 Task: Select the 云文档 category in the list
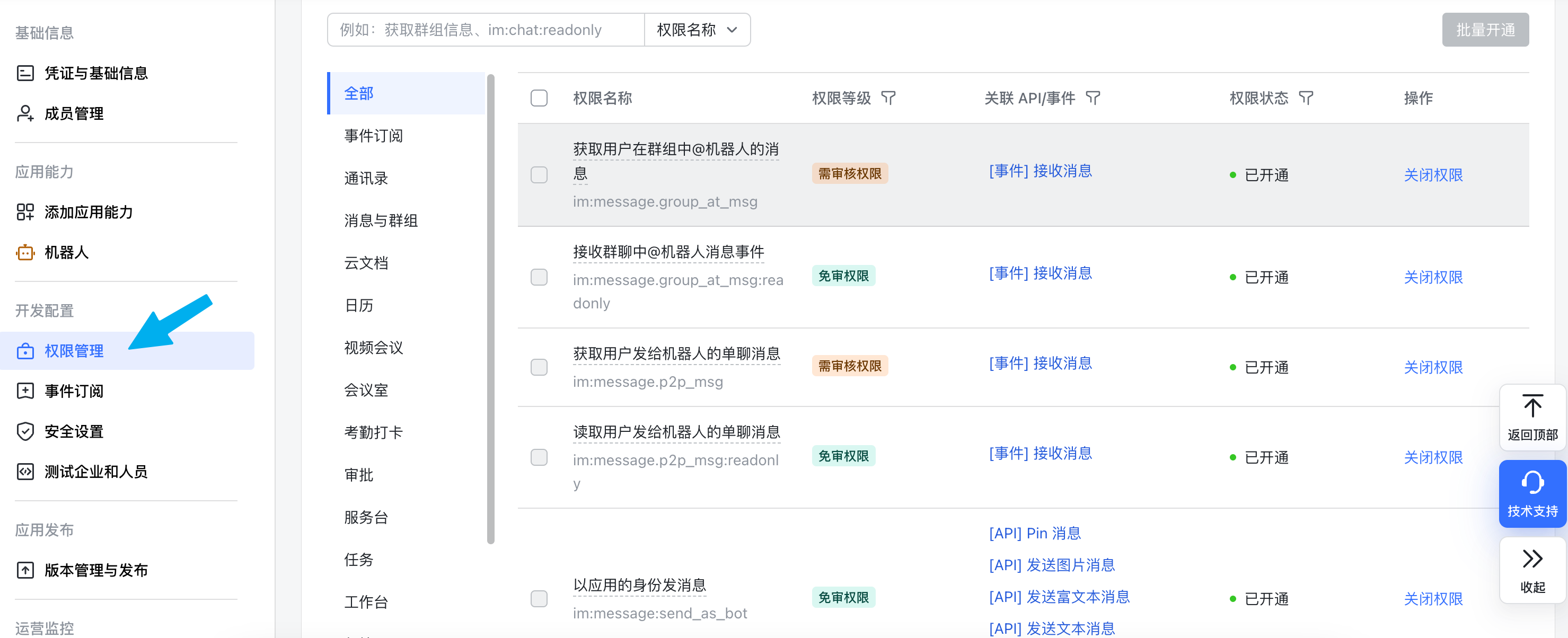[x=366, y=263]
